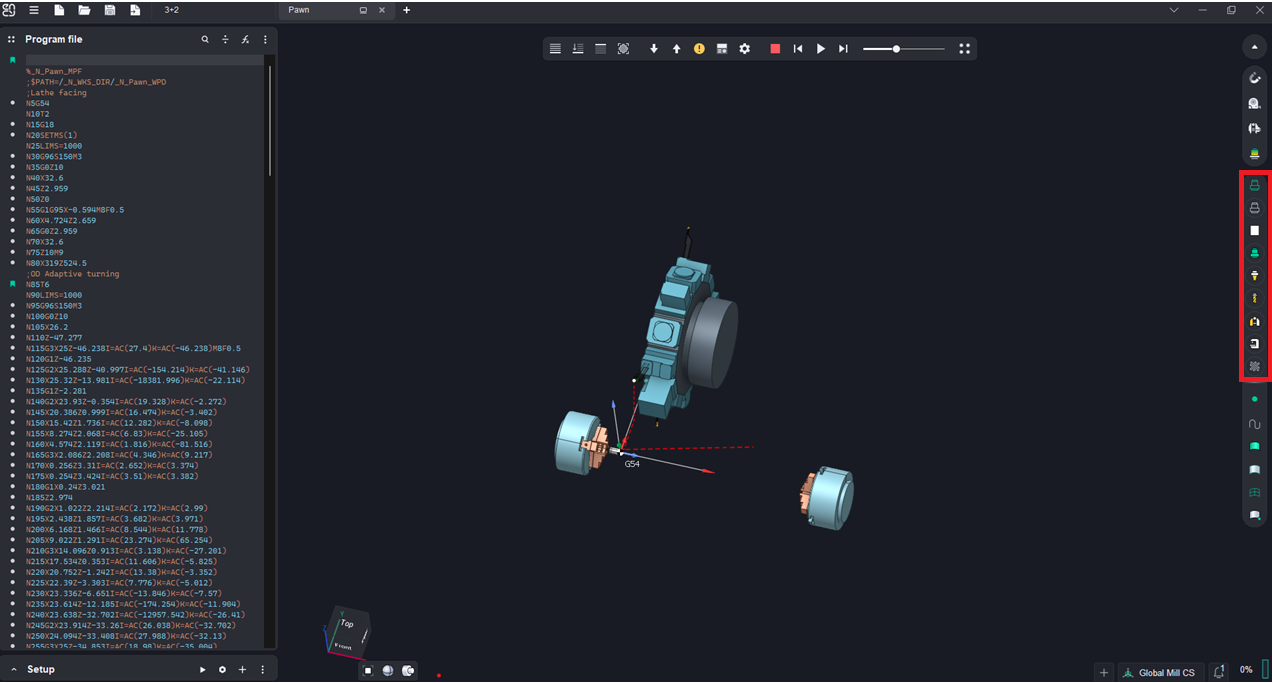Screen dimensions: 1272x683
Task: Click the yellow warning indicator icon
Action: click(x=699, y=49)
